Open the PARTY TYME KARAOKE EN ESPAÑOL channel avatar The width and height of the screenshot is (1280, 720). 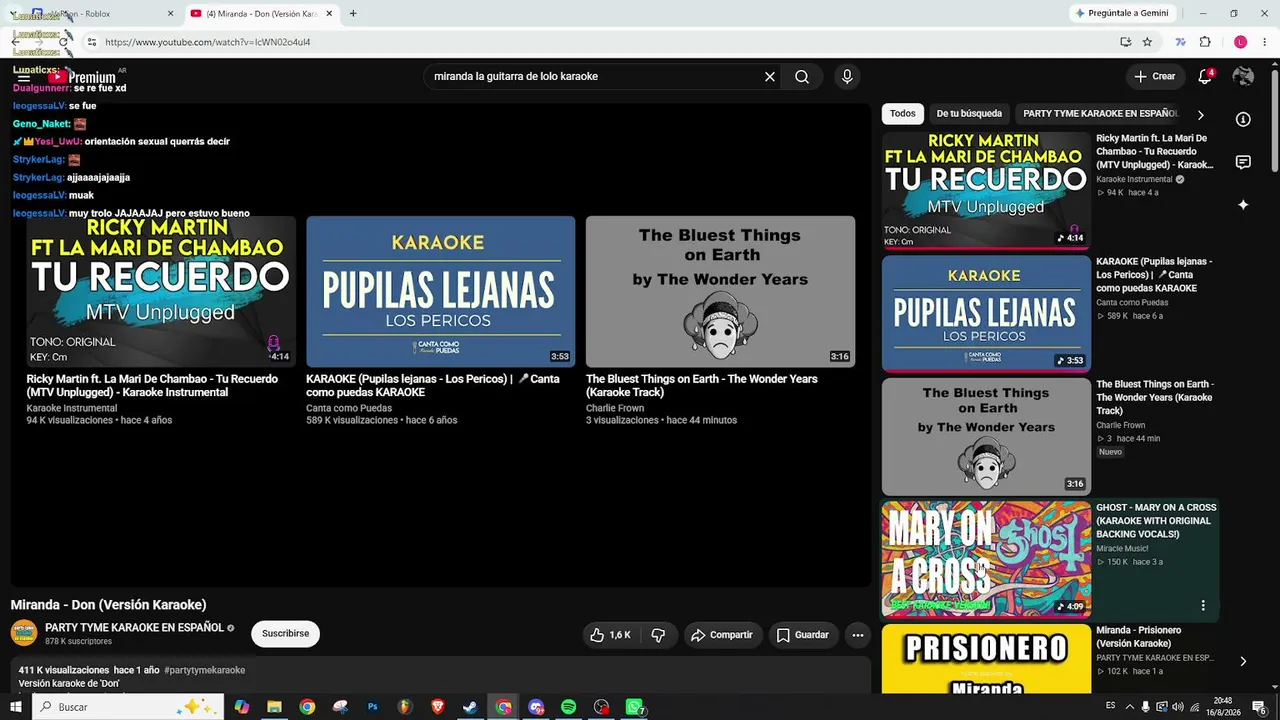24,633
